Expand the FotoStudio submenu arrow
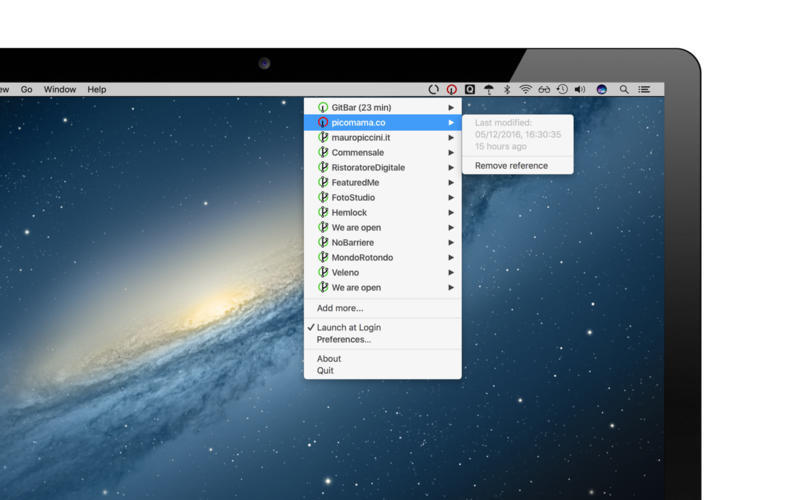This screenshot has width=800, height=500. (x=451, y=197)
